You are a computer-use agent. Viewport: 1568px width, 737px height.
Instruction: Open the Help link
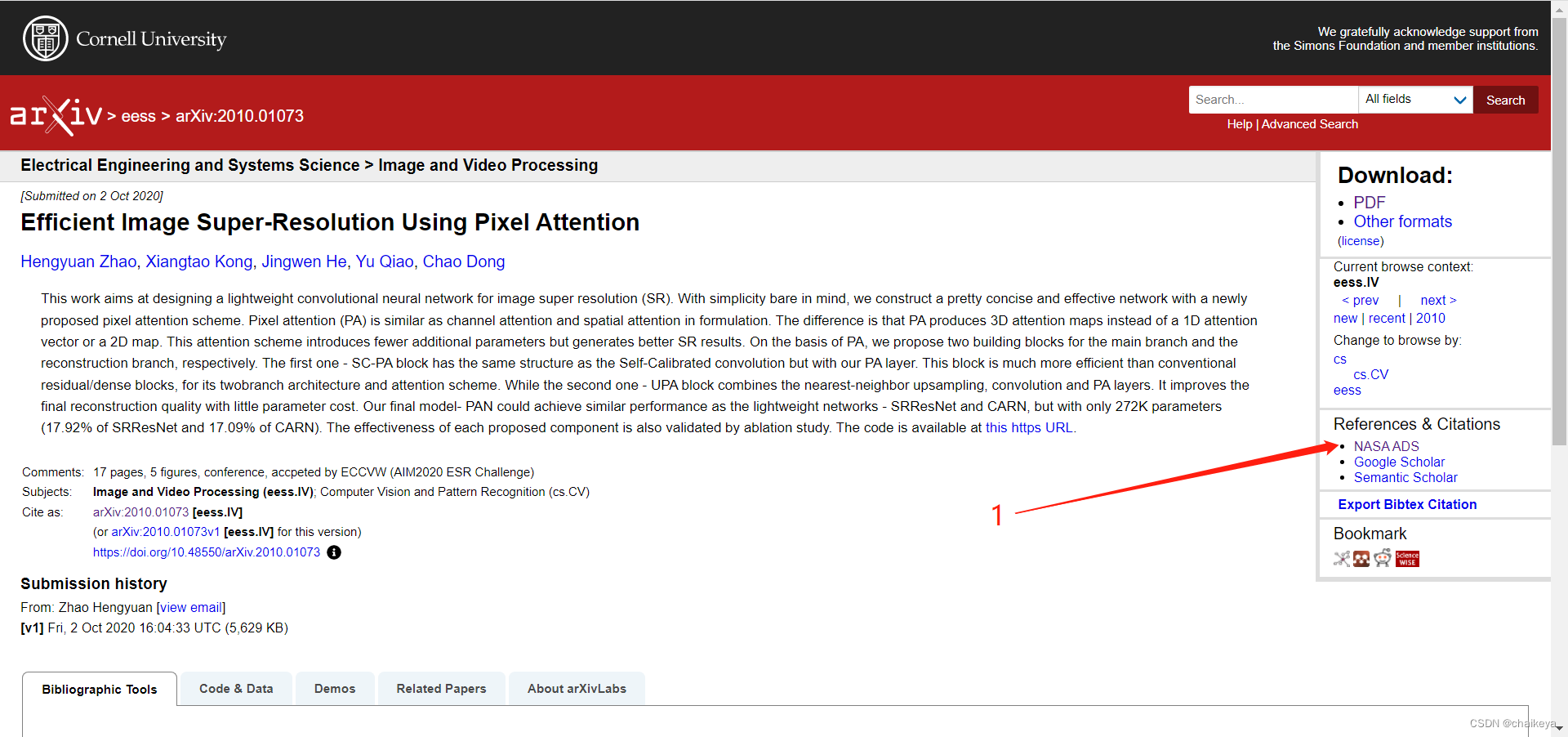pyautogui.click(x=1239, y=124)
